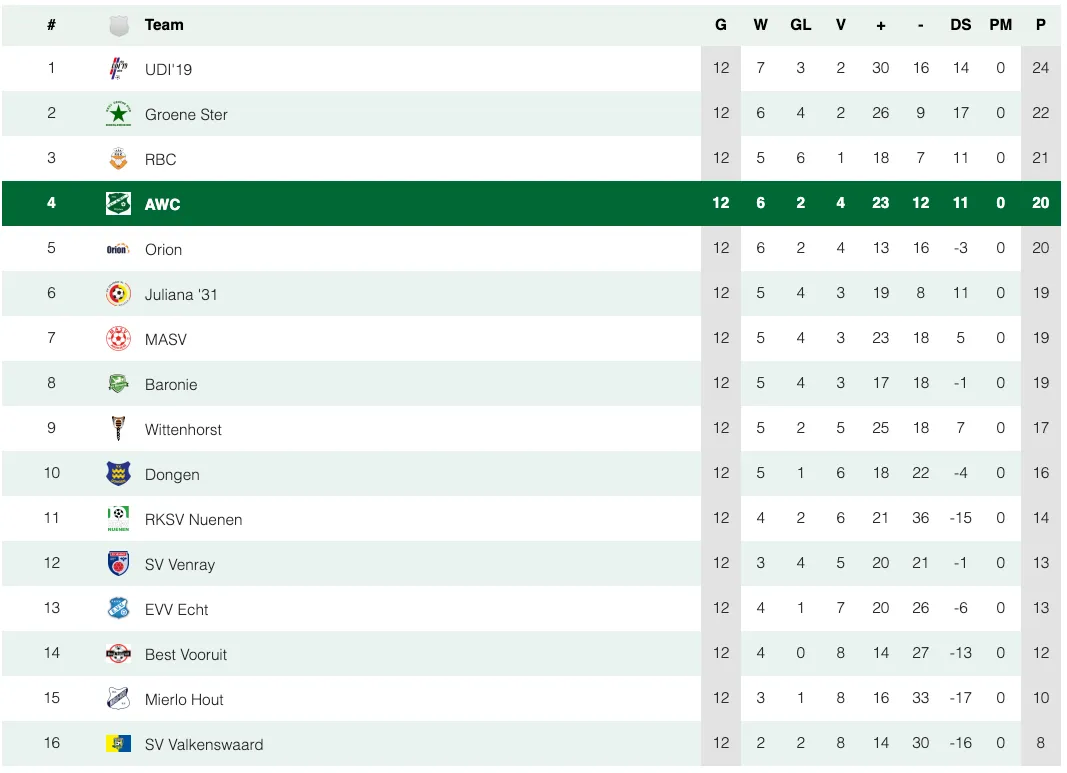Viewport: 1067px width, 773px height.
Task: Click the Wittenhorst torch logo
Action: 118,429
